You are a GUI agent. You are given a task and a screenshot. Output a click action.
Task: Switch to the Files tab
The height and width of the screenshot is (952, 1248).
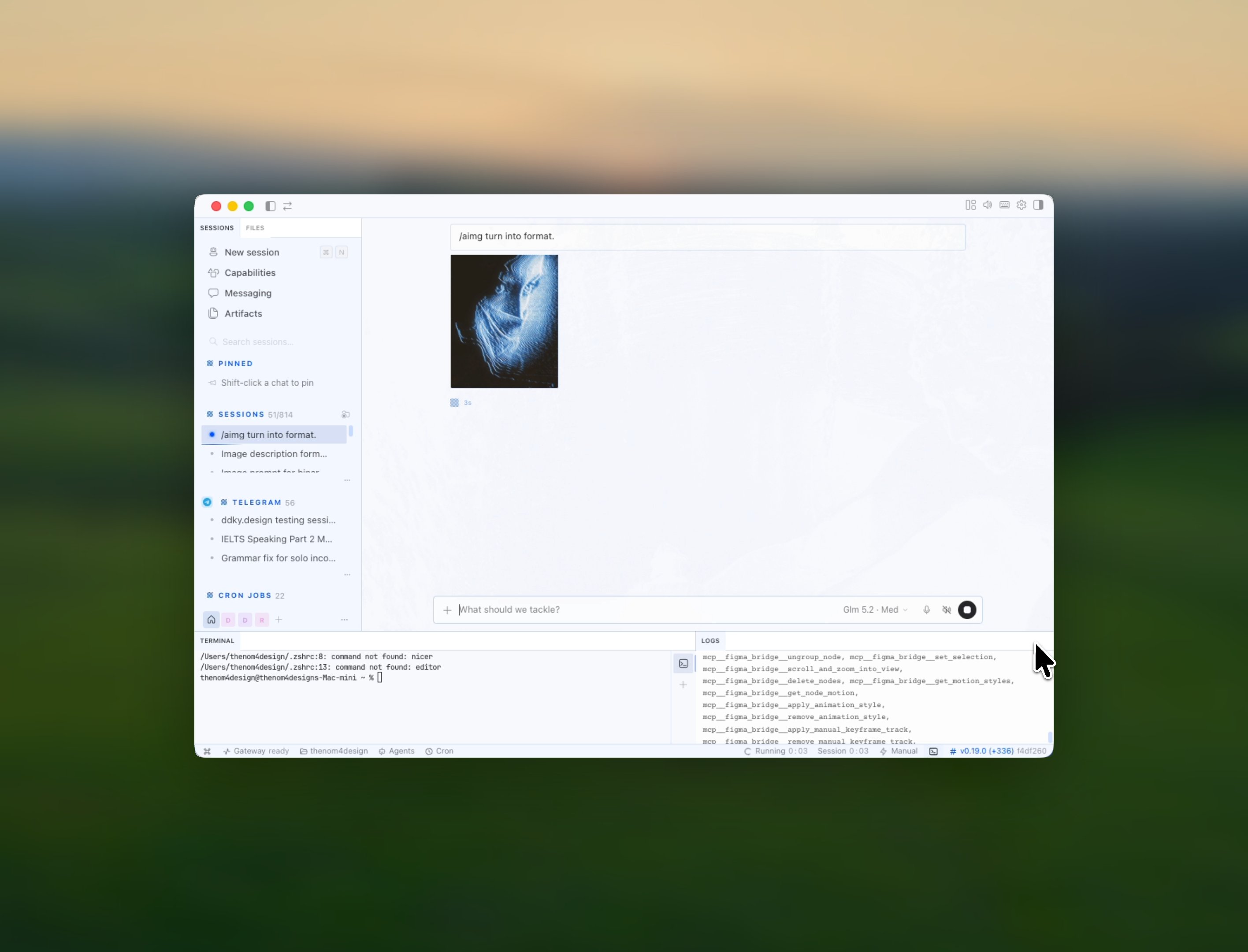coord(255,228)
